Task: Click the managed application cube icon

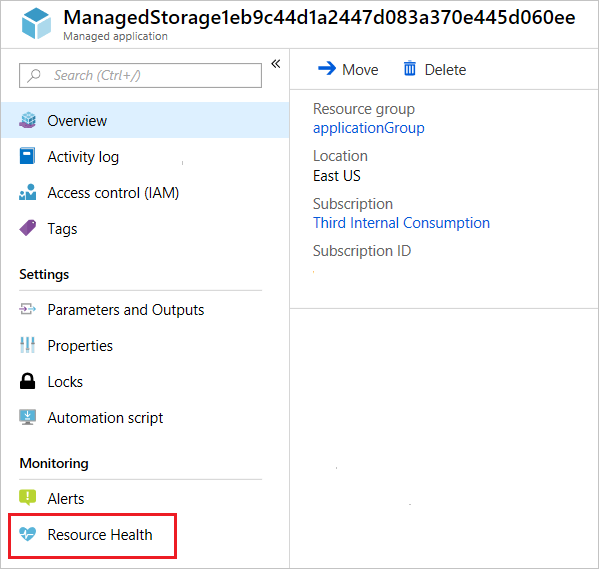Action: tap(36, 24)
